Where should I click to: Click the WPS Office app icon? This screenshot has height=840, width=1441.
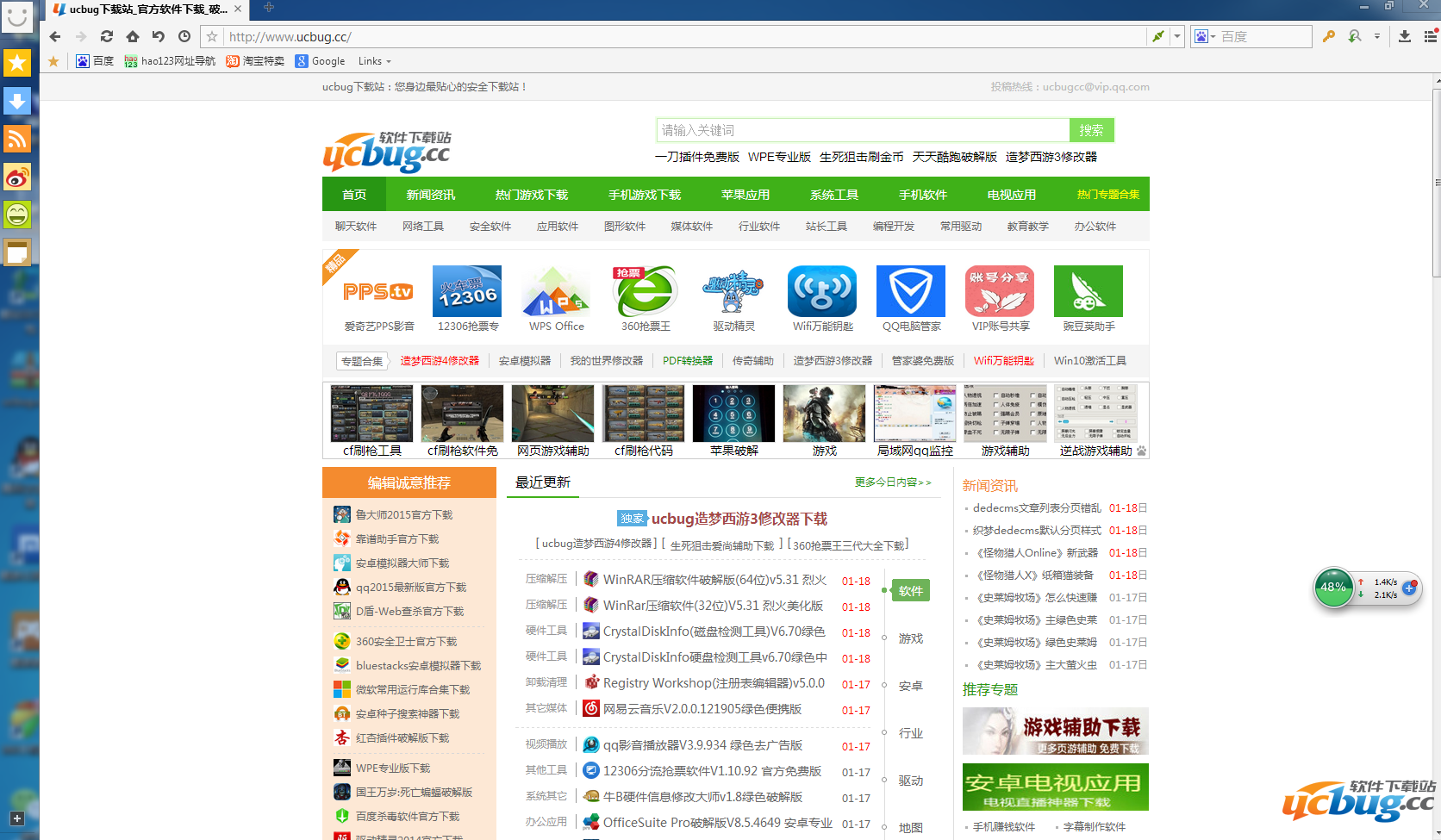click(556, 292)
